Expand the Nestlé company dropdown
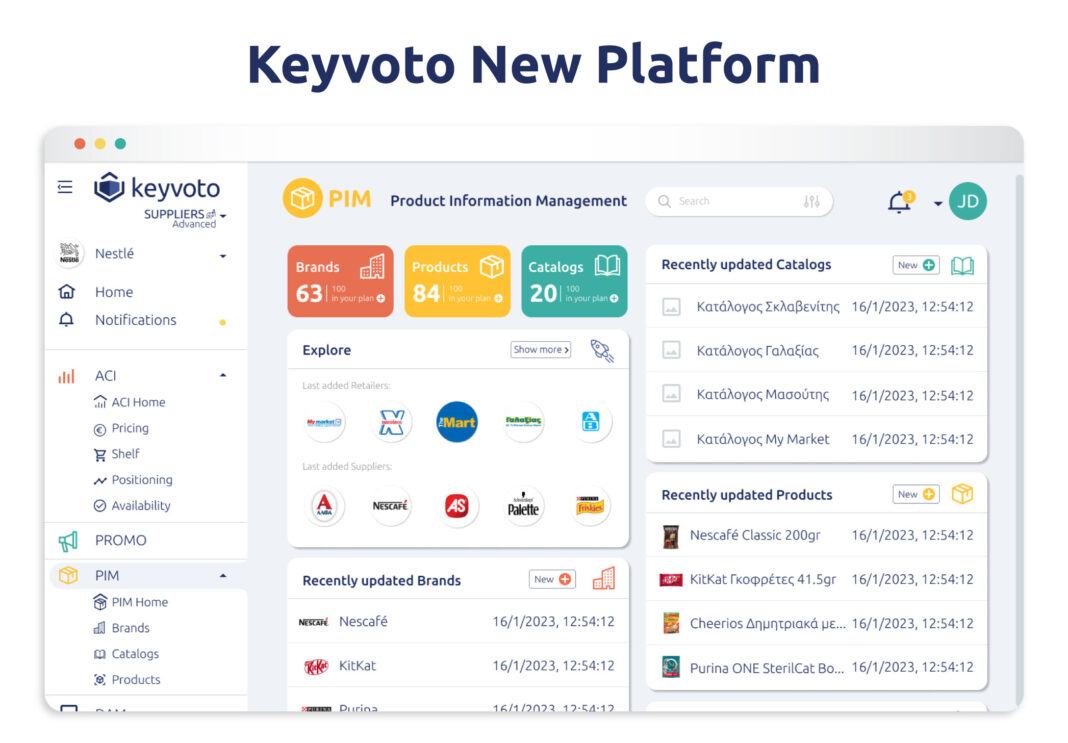Screen dimensions: 1068x743 (222, 256)
